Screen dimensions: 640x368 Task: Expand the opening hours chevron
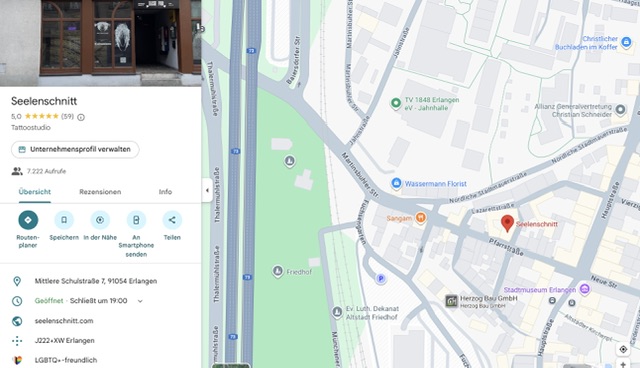pyautogui.click(x=140, y=301)
